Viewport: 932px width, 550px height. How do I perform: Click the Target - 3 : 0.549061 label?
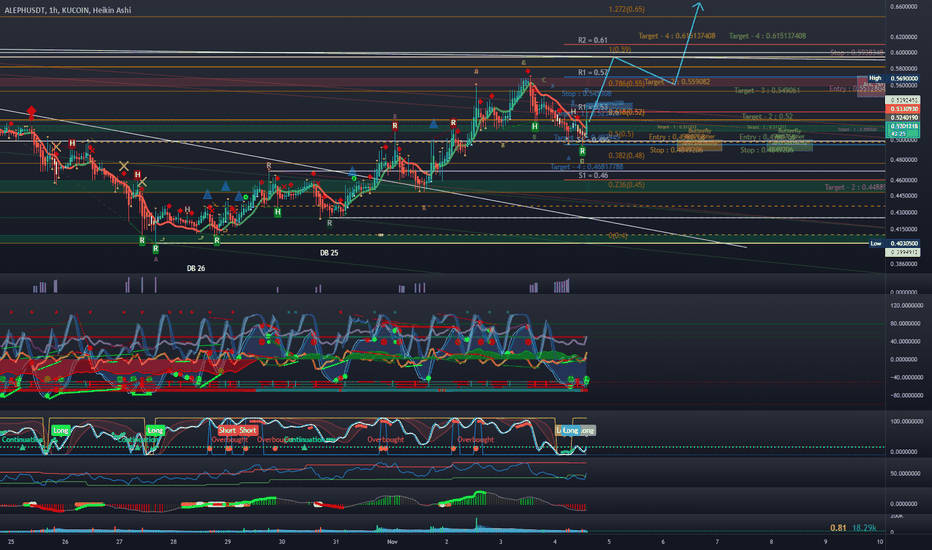[767, 91]
